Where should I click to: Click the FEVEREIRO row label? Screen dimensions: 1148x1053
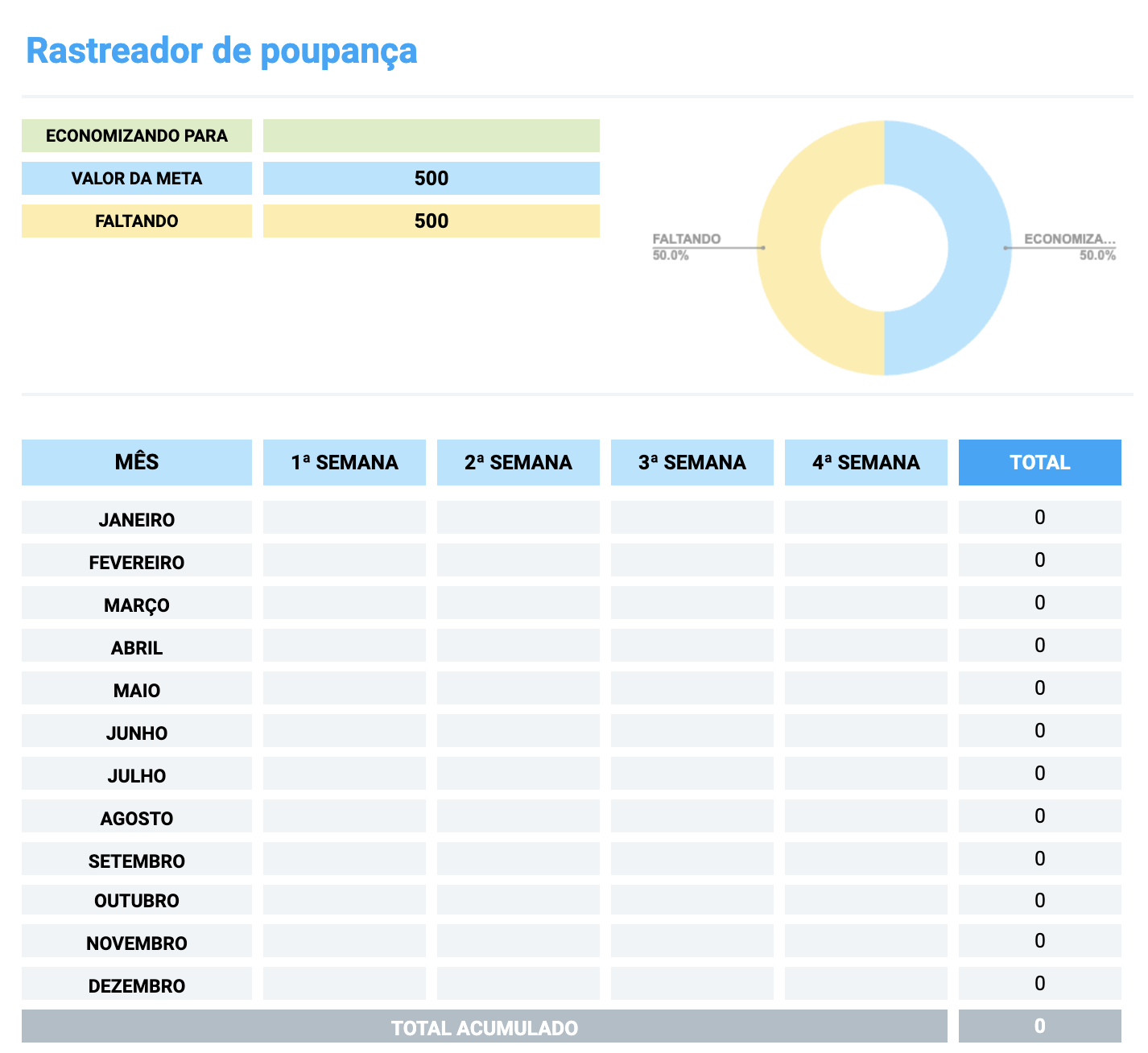137,560
